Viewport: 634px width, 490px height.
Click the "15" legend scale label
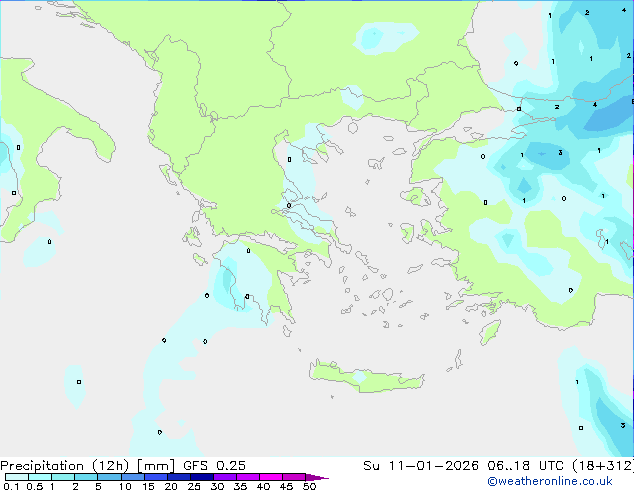pyautogui.click(x=148, y=486)
